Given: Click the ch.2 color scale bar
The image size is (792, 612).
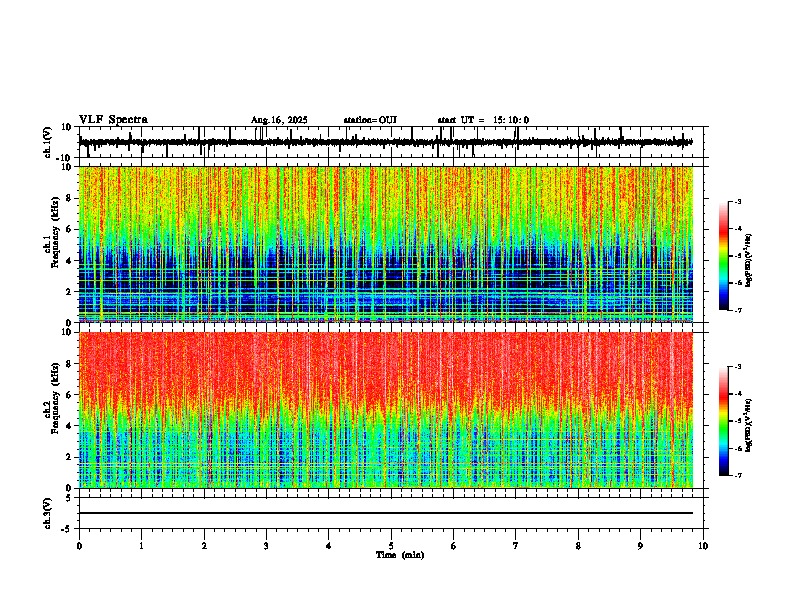Looking at the screenshot, I should click(724, 421).
